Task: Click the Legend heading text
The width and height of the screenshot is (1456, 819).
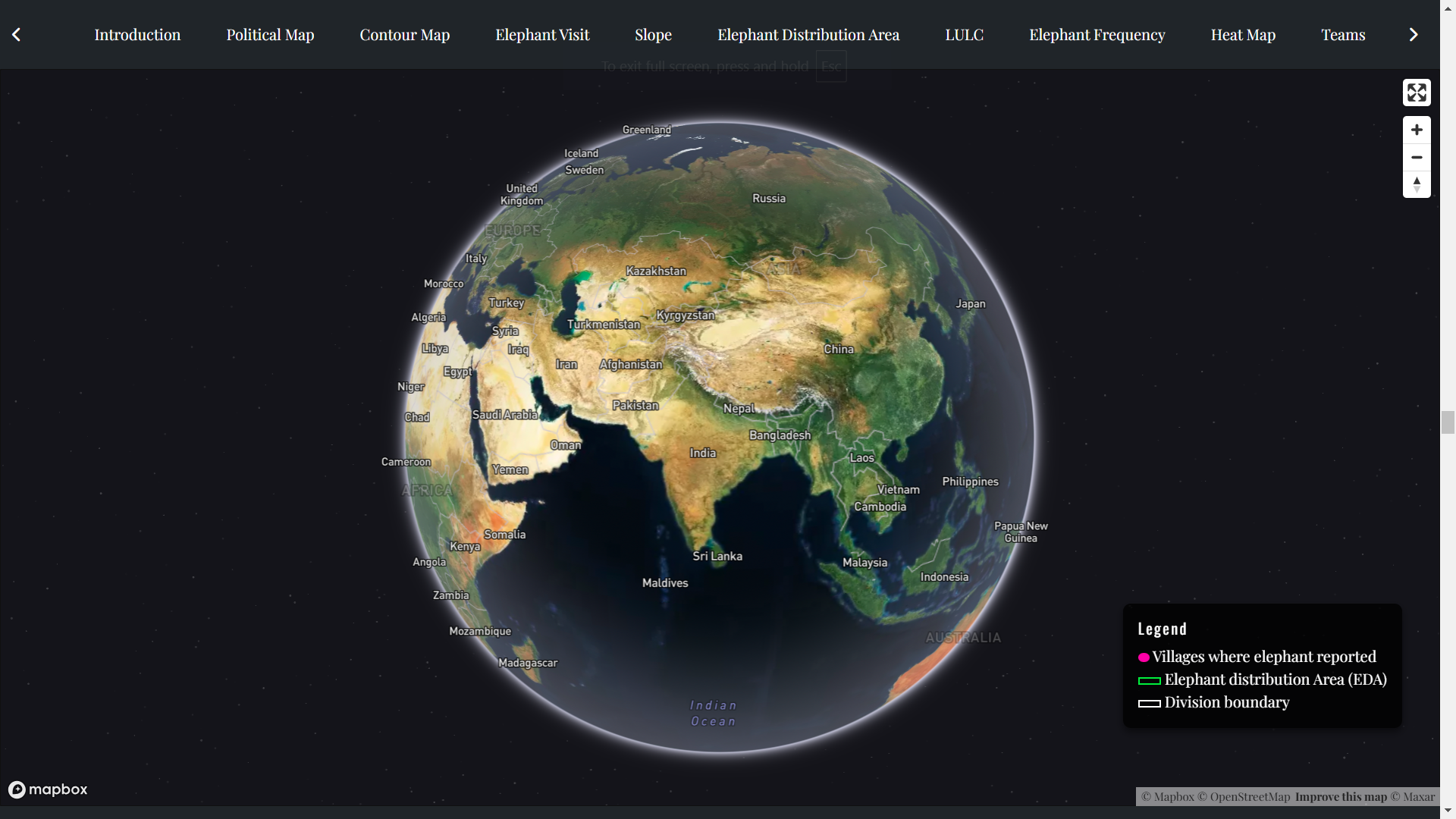Action: tap(1162, 629)
